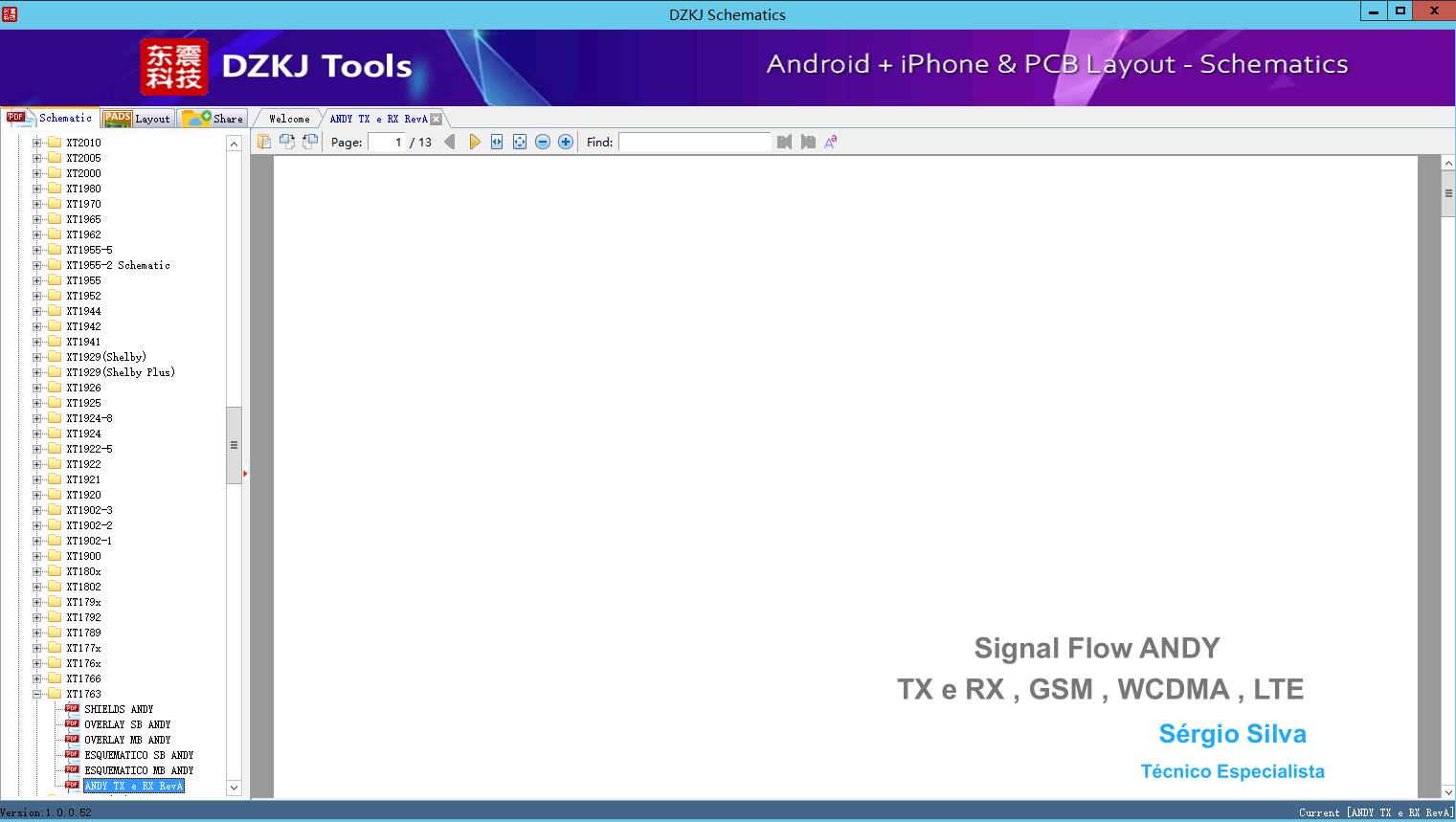Open the Share tab
The height and width of the screenshot is (822, 1456).
pos(213,119)
